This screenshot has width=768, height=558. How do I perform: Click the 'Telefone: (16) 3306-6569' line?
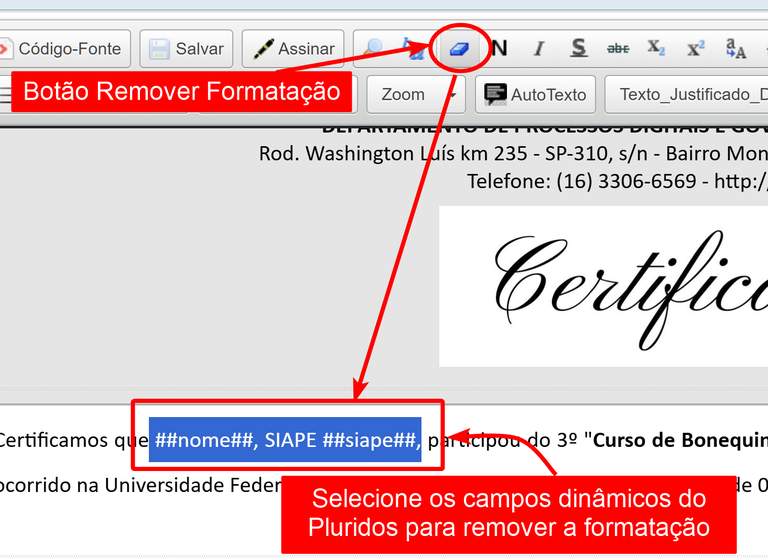581,181
